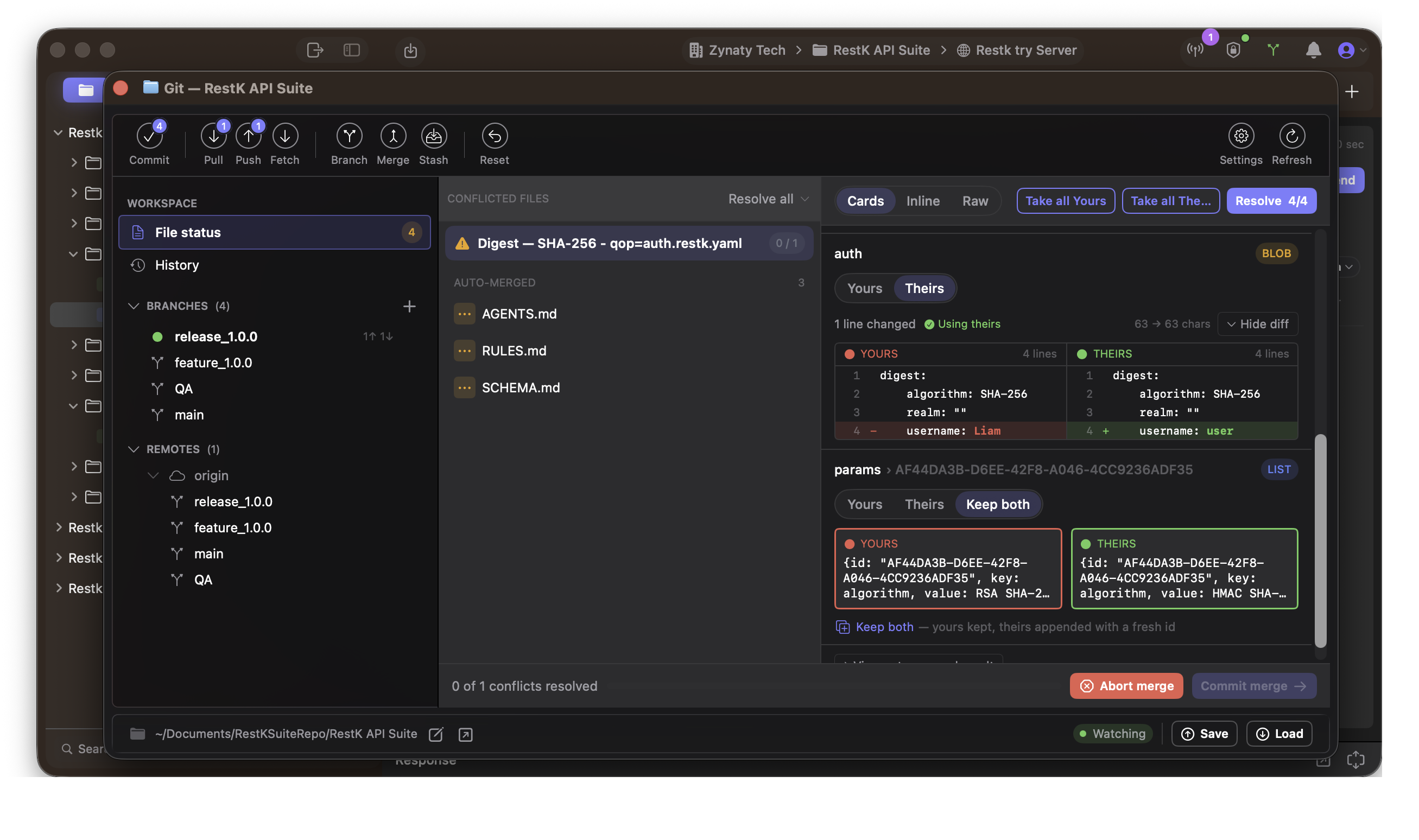Stash changes using the Stash icon
The height and width of the screenshot is (840, 1419).
click(x=433, y=143)
